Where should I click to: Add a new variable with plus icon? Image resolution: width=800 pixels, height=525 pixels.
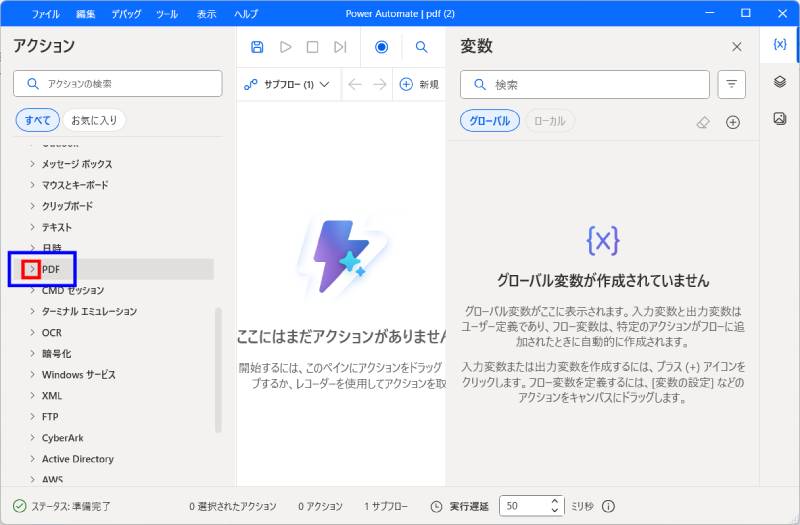[733, 122]
